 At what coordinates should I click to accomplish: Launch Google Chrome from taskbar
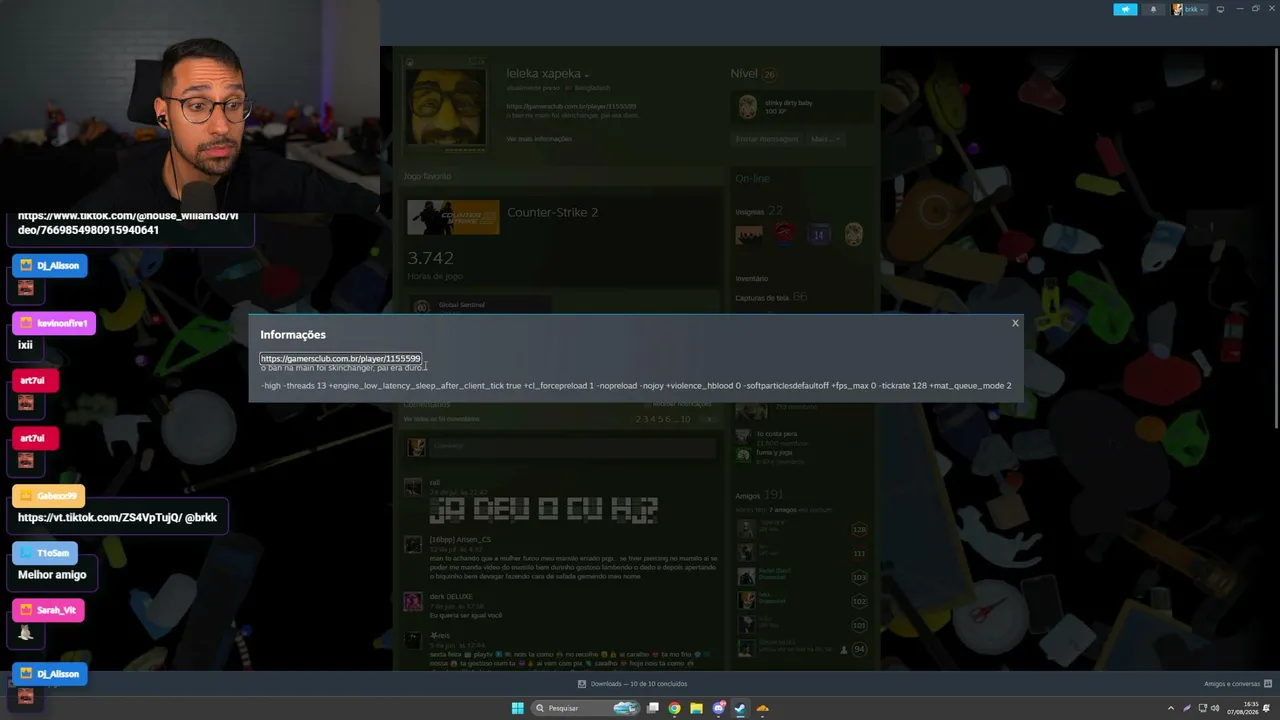(x=675, y=708)
